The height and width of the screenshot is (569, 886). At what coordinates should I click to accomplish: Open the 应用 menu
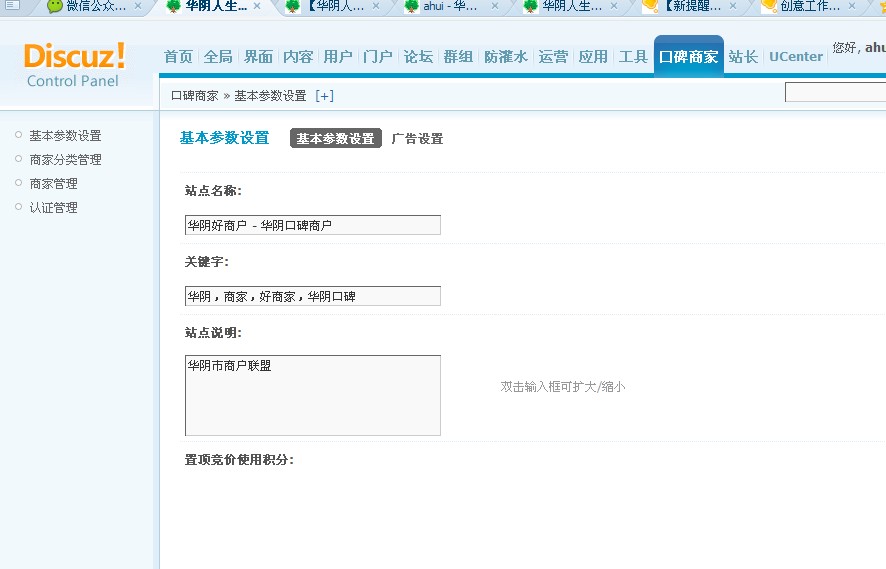[593, 57]
